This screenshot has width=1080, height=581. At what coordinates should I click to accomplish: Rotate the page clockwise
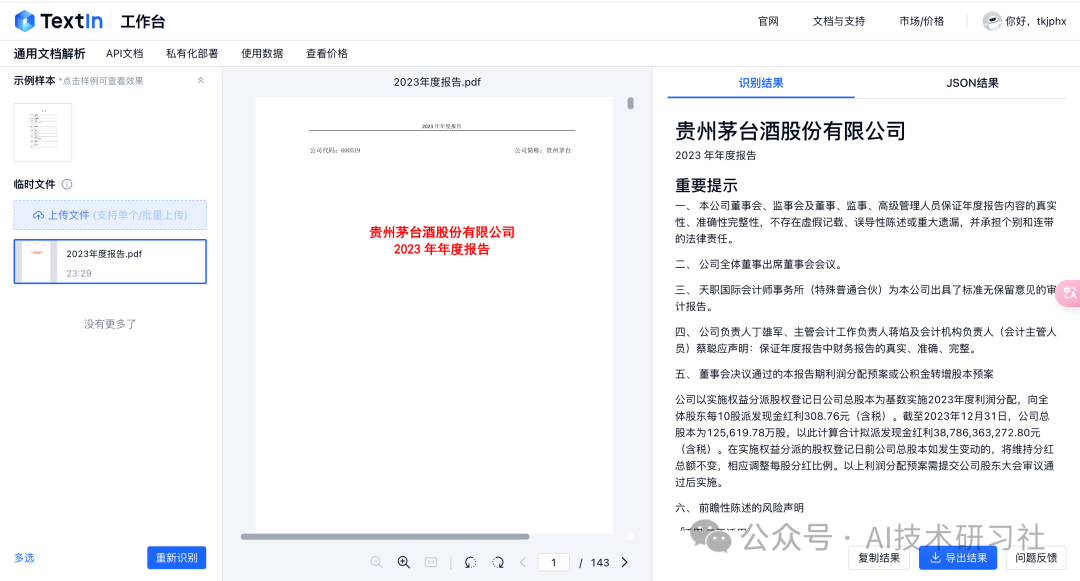497,562
